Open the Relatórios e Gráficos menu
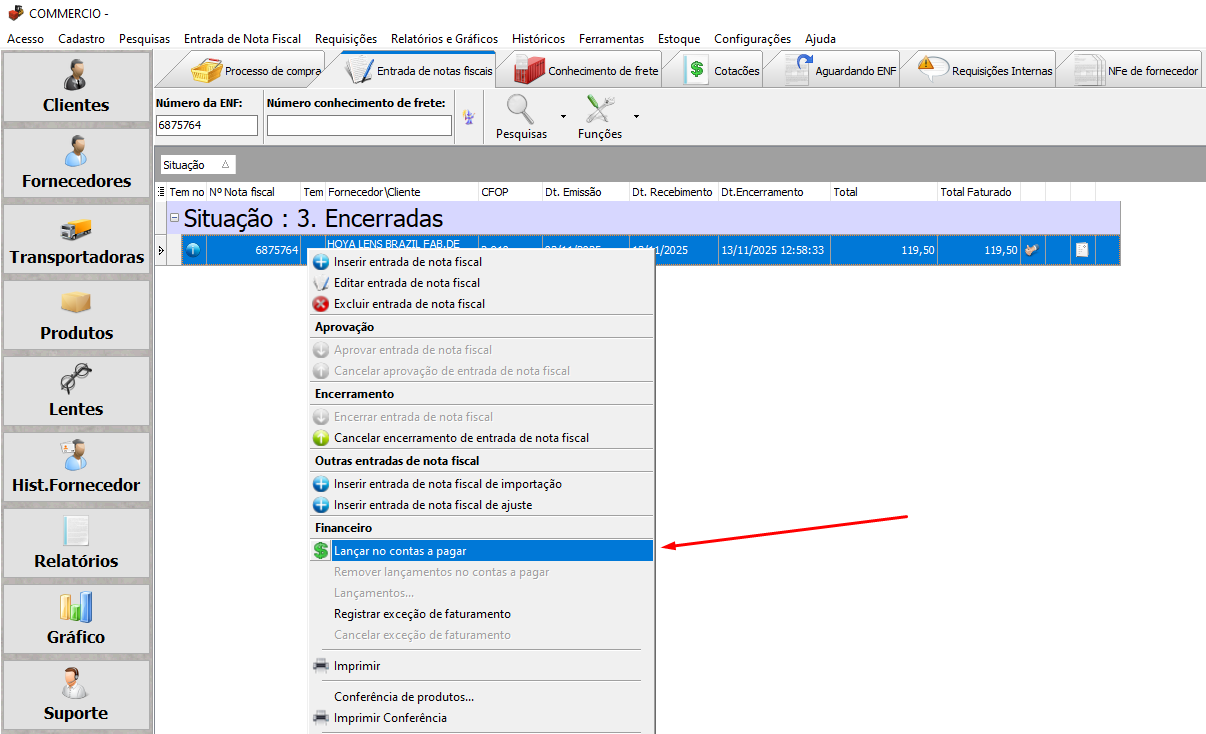 444,39
